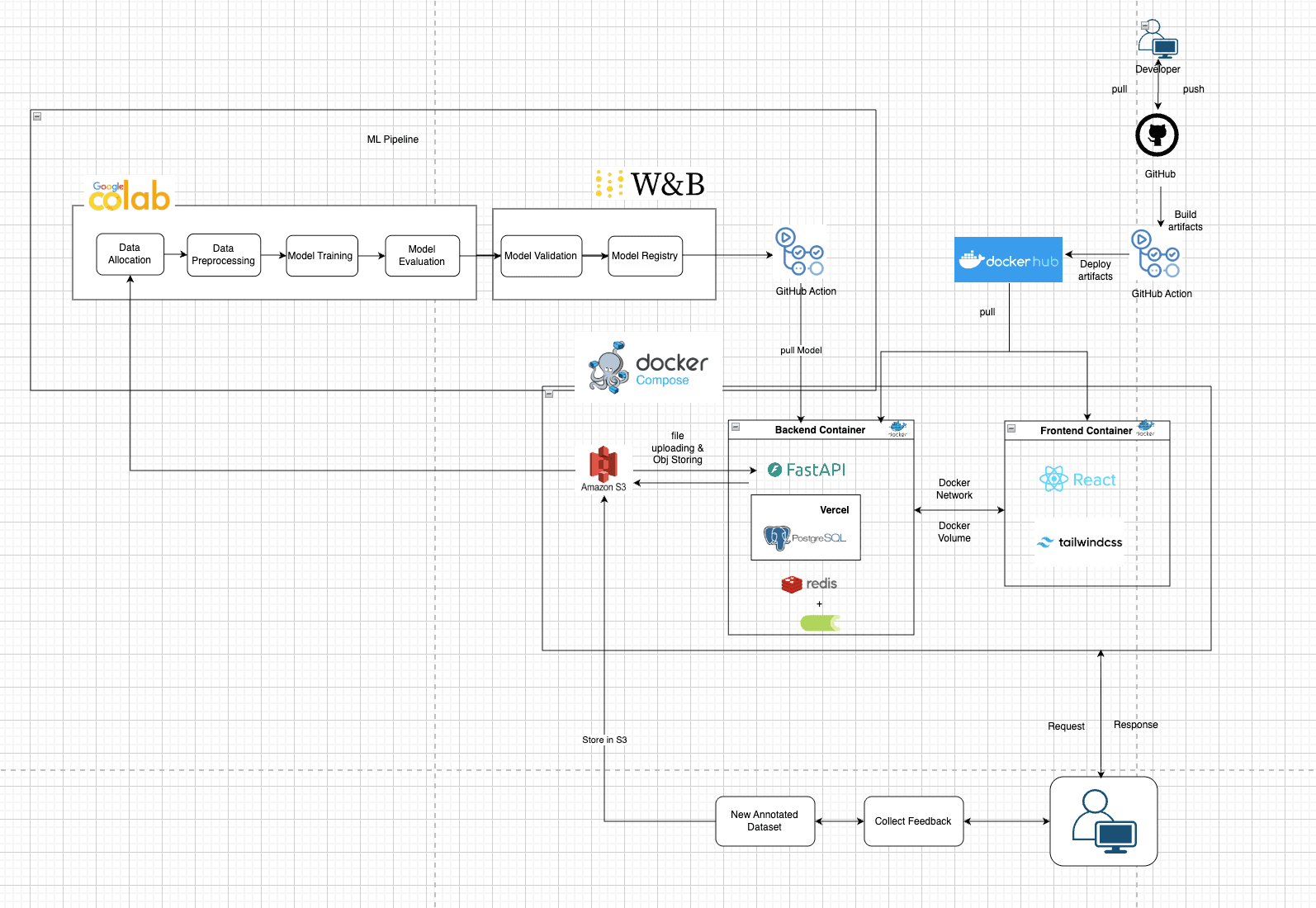Click the ML Pipeline title text
The width and height of the screenshot is (1316, 908).
click(x=393, y=140)
